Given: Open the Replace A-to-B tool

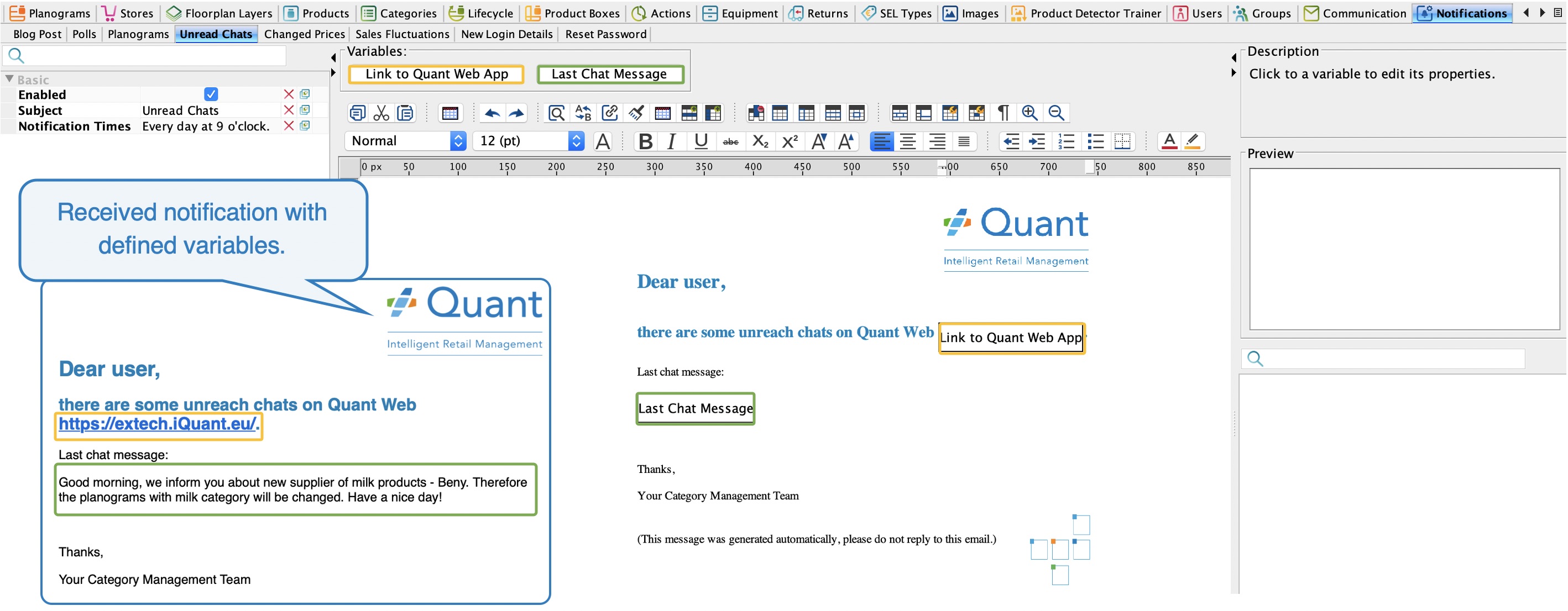Looking at the screenshot, I should coord(583,113).
